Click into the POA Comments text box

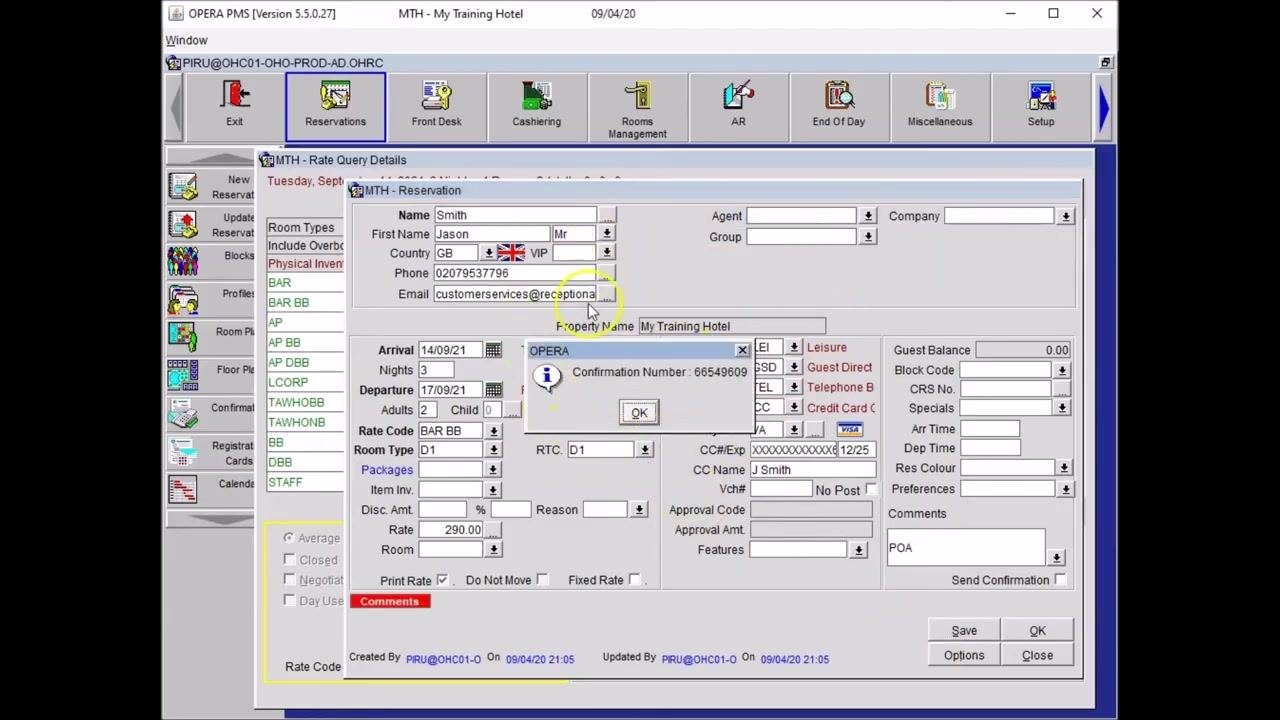(966, 548)
